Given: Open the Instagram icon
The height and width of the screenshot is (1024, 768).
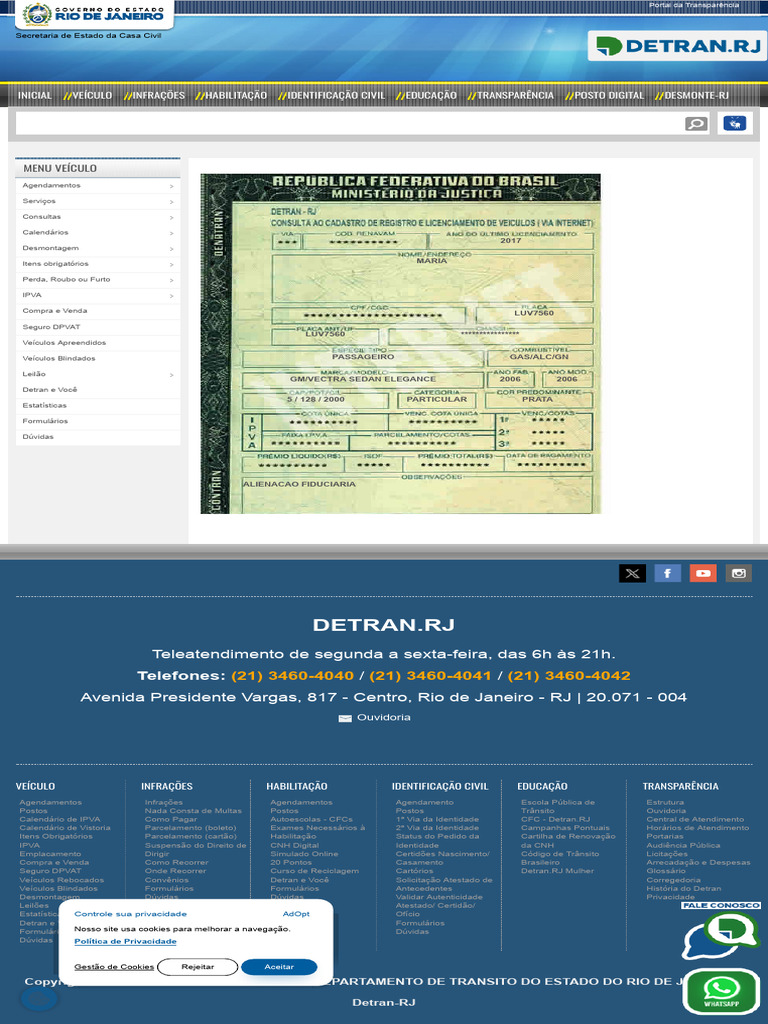Looking at the screenshot, I should (x=739, y=573).
